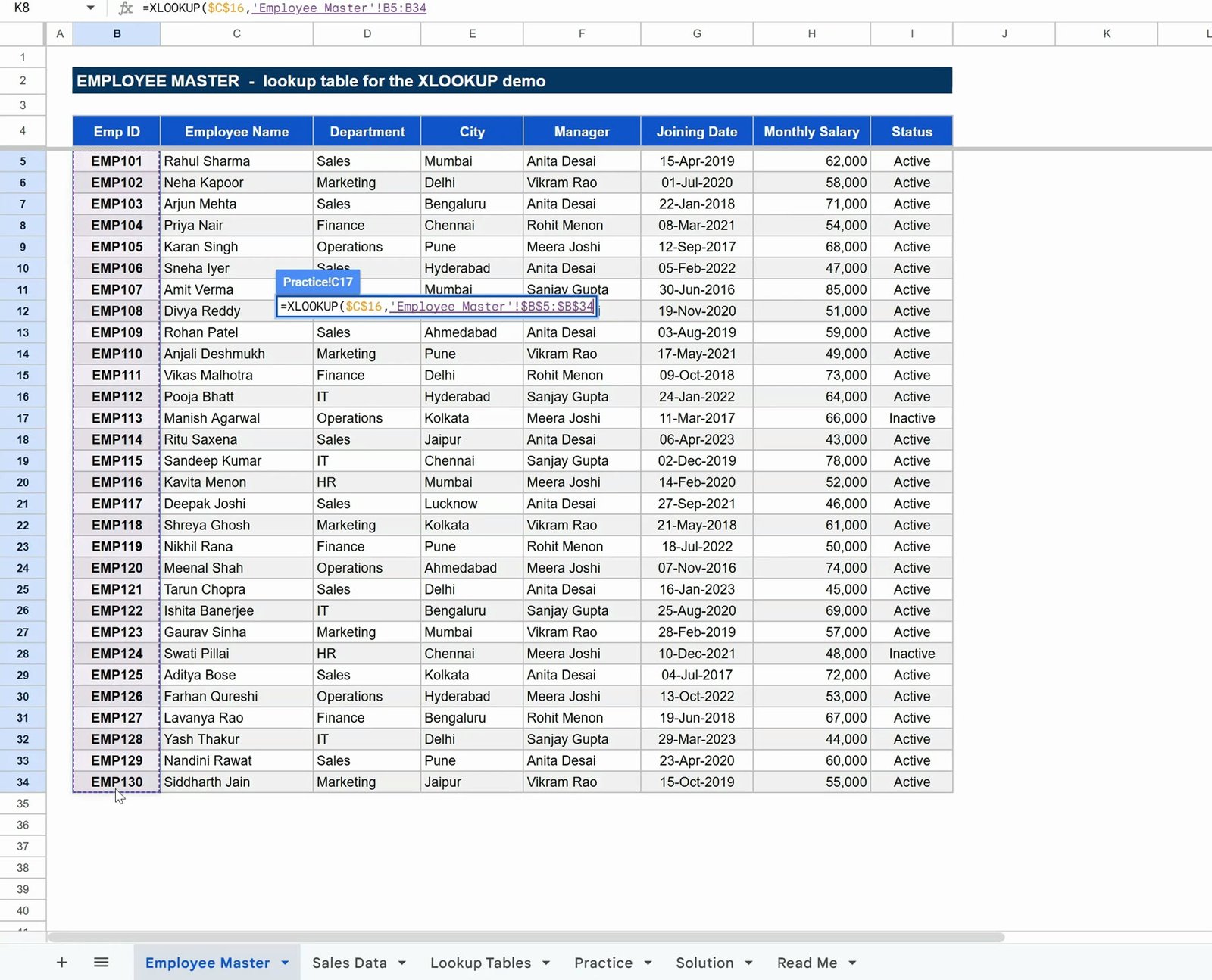
Task: Click HR department for Kavita Menon
Action: click(x=367, y=482)
